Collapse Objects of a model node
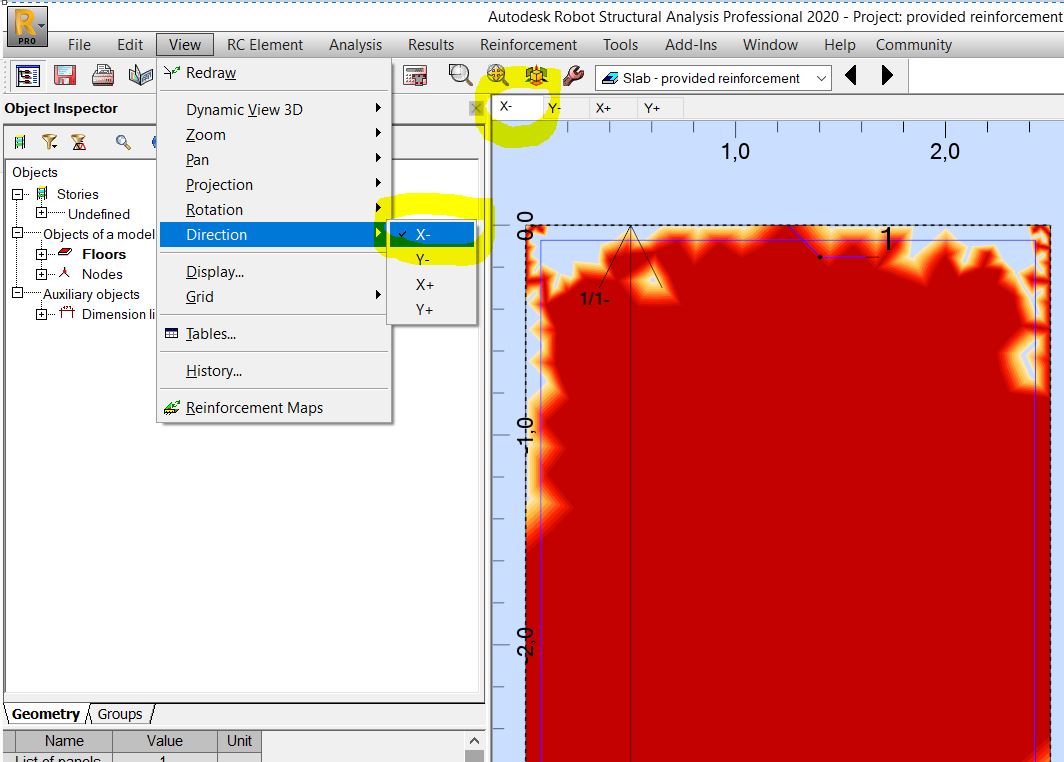This screenshot has height=762, width=1064. pos(18,233)
